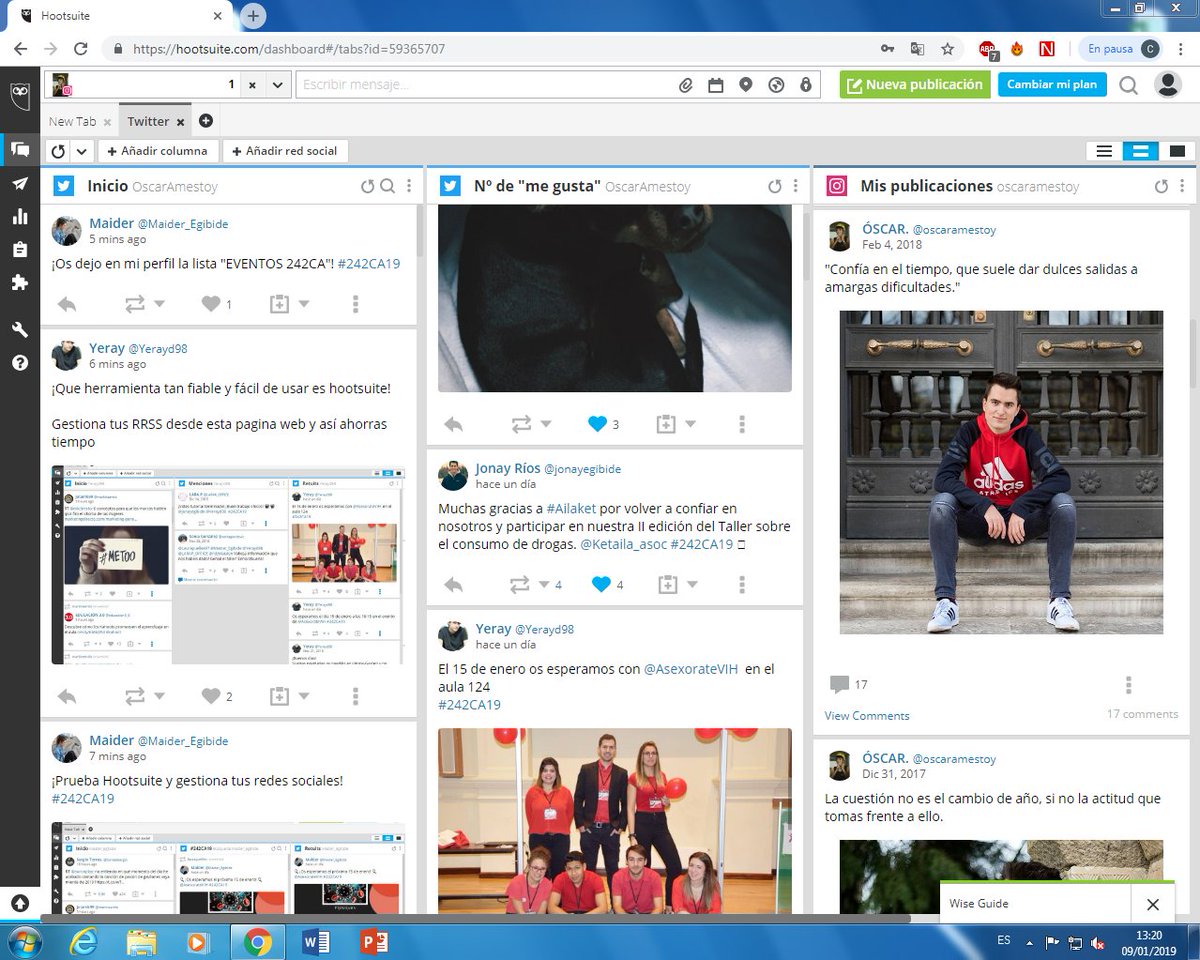Viewport: 1200px width, 960px height.
Task: Click the Chrome address bar URL
Action: (x=289, y=49)
